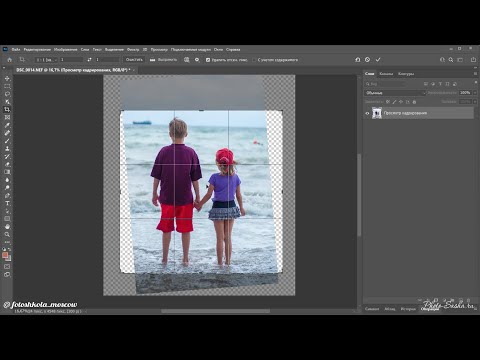Enable 'С учетом содержимого' checkbox
The image size is (480, 360).
pyautogui.click(x=254, y=60)
